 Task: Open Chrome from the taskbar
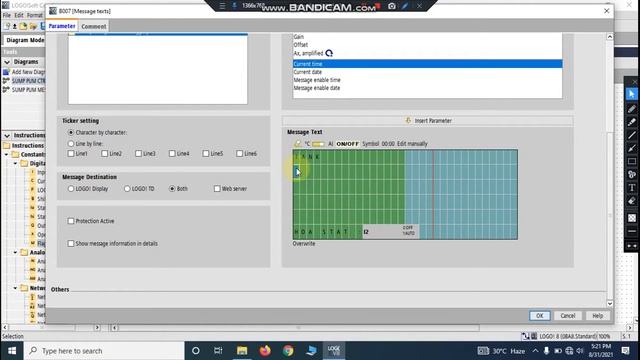coord(288,351)
